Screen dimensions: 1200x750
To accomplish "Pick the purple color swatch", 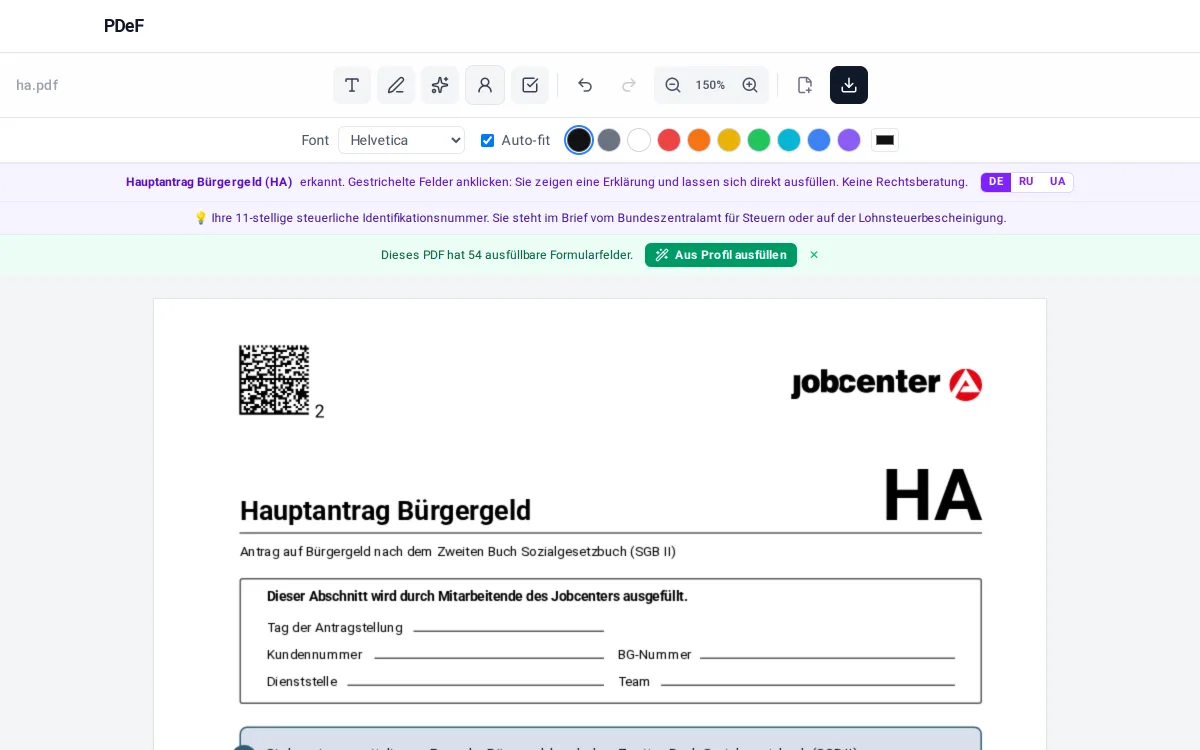I will [x=849, y=140].
